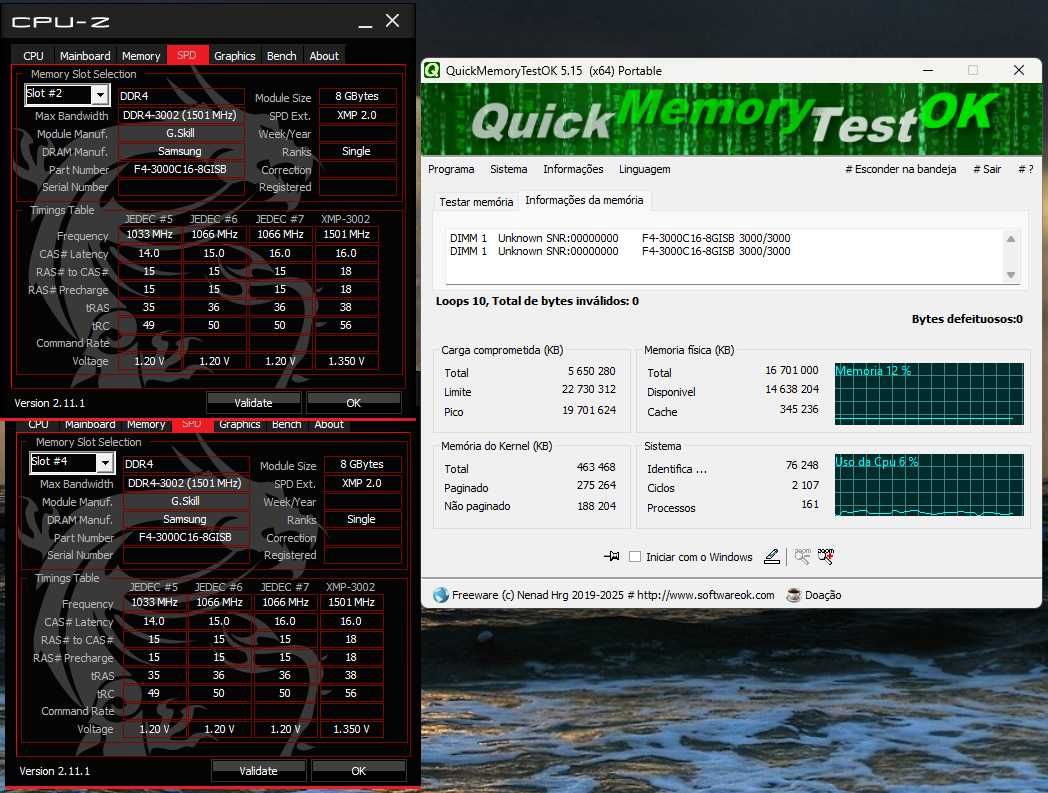Click the pencil edit icon beside Iniciar com o Windows
The width and height of the screenshot is (1048, 793).
[772, 556]
